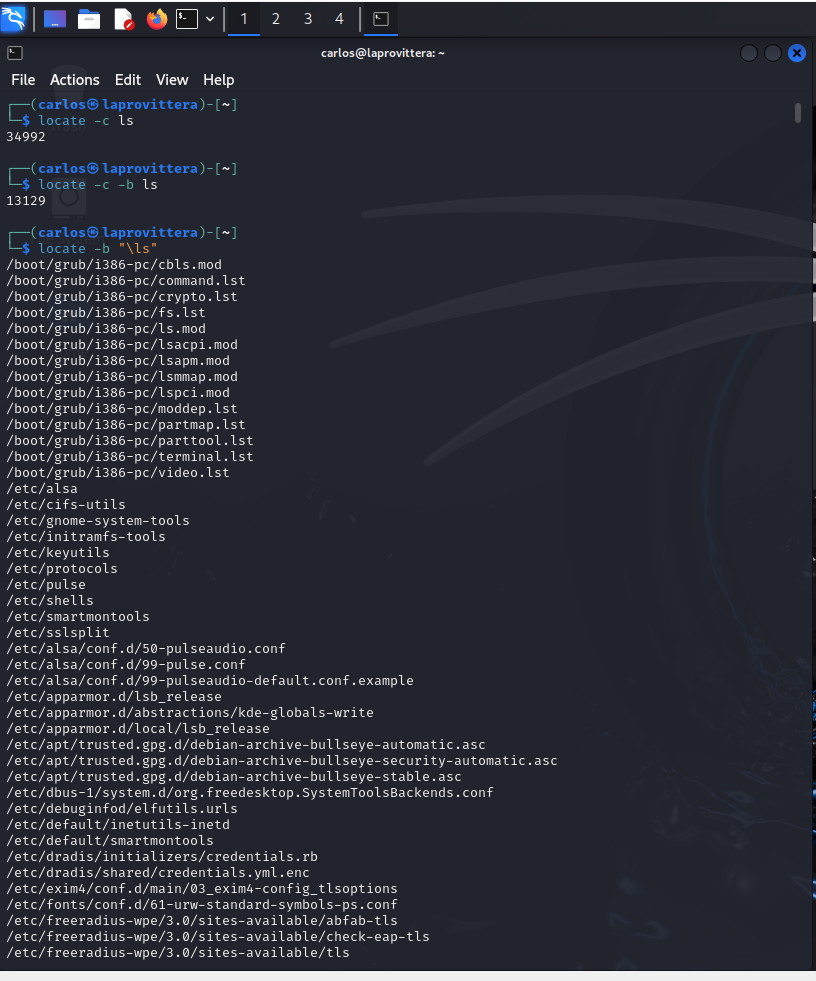Expand the terminal launcher dropdown arrow
This screenshot has height=981, width=816.
(x=210, y=19)
